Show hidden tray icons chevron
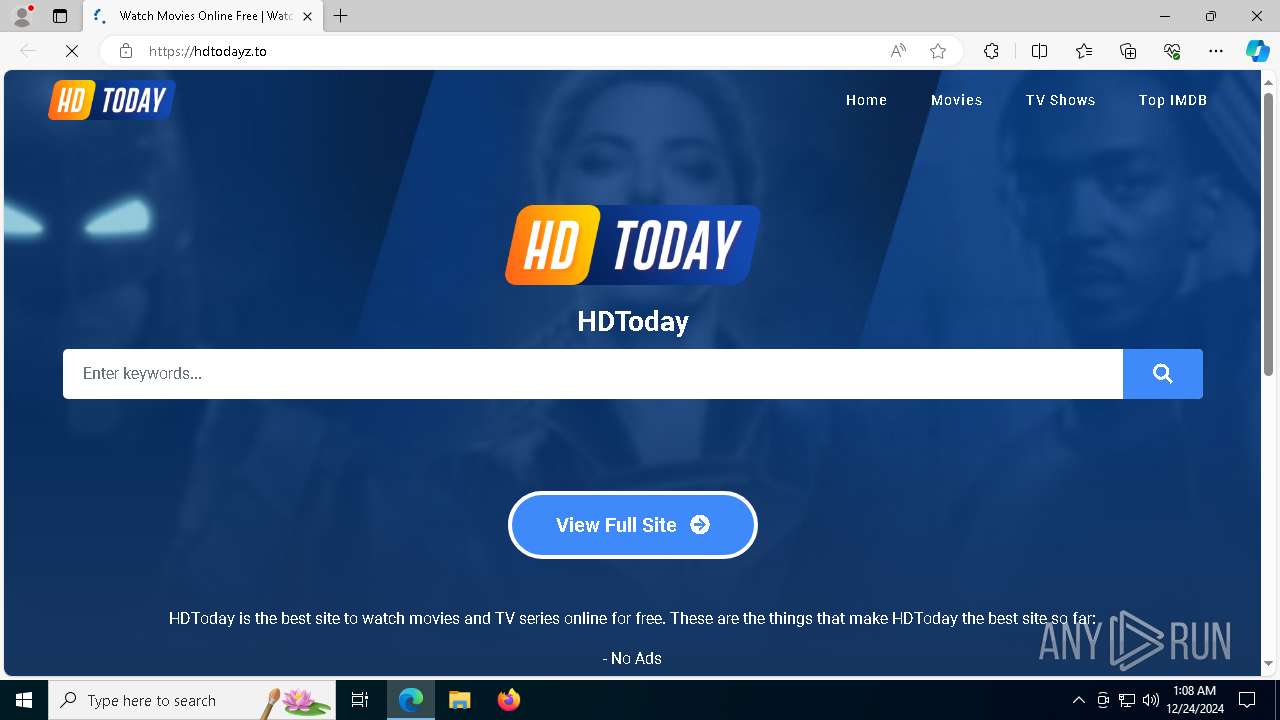 pyautogui.click(x=1078, y=700)
